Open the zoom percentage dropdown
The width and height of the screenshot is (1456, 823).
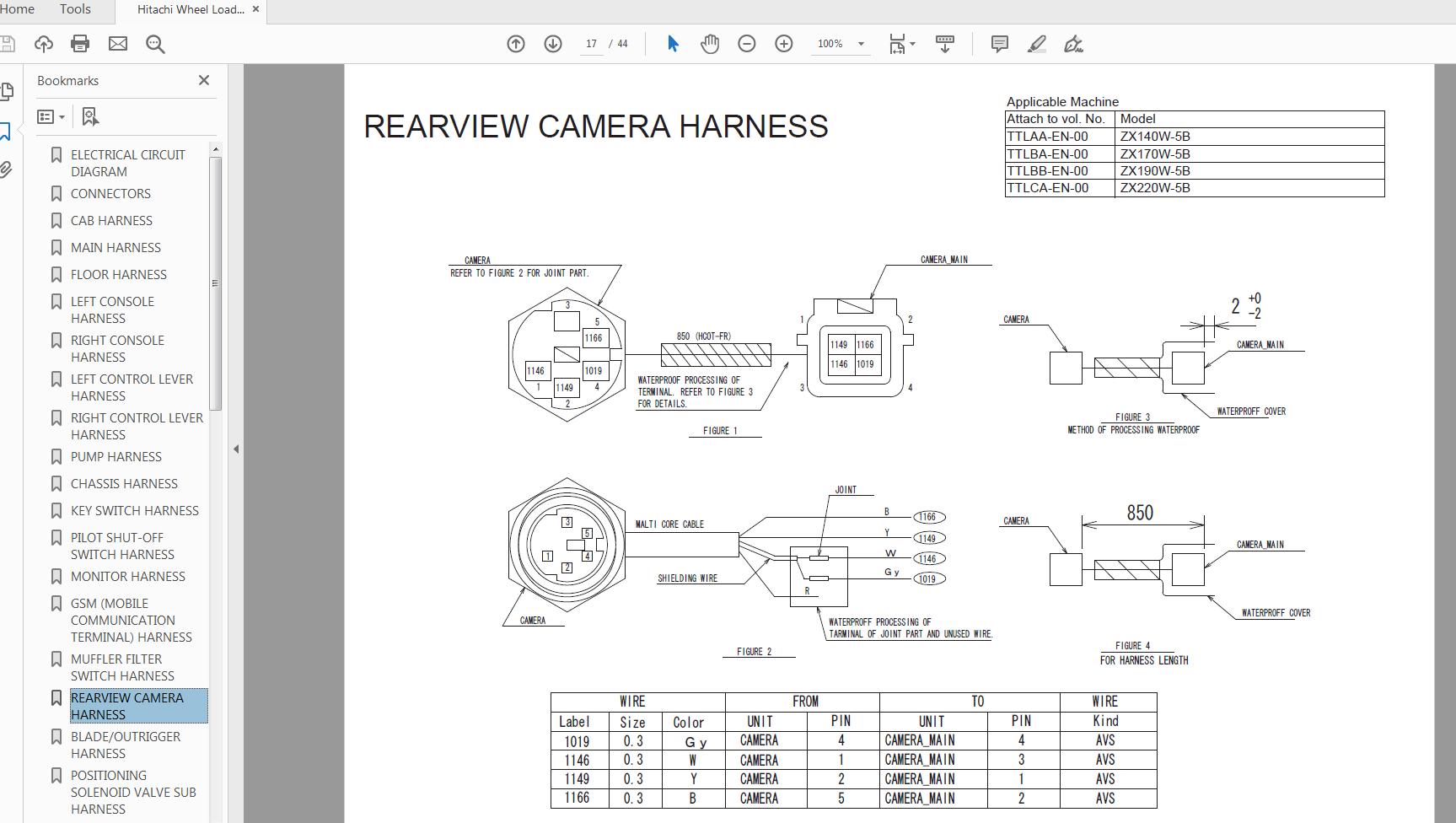coord(860,44)
